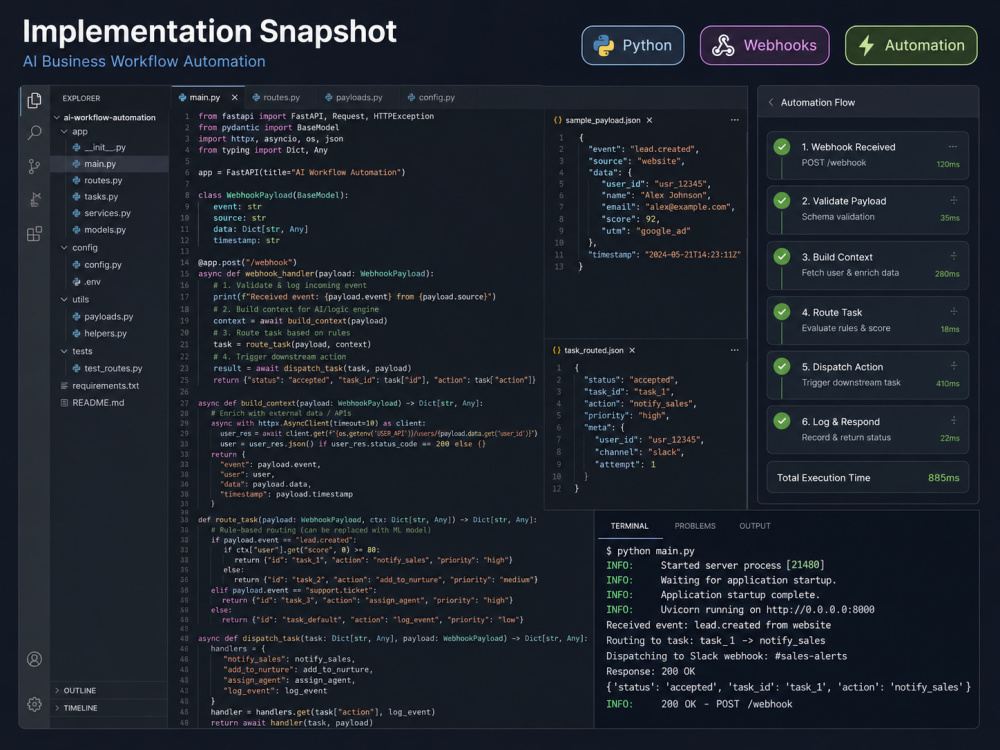
Task: Click the sample_payload.json file title
Action: [x=603, y=120]
